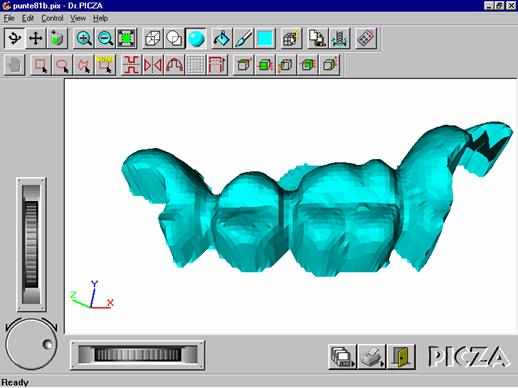Click the exit door button
Screen dimensions: 518x388
click(401, 357)
